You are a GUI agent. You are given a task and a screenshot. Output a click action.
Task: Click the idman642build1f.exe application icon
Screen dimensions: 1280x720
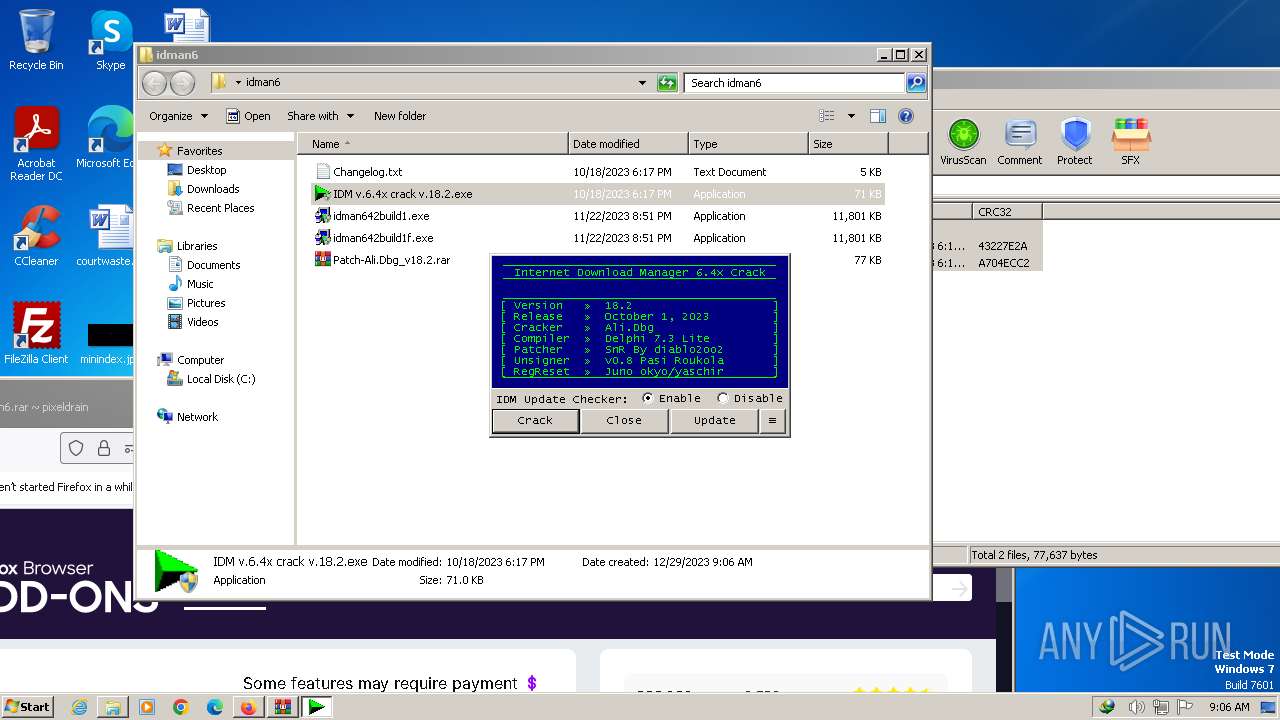click(322, 238)
